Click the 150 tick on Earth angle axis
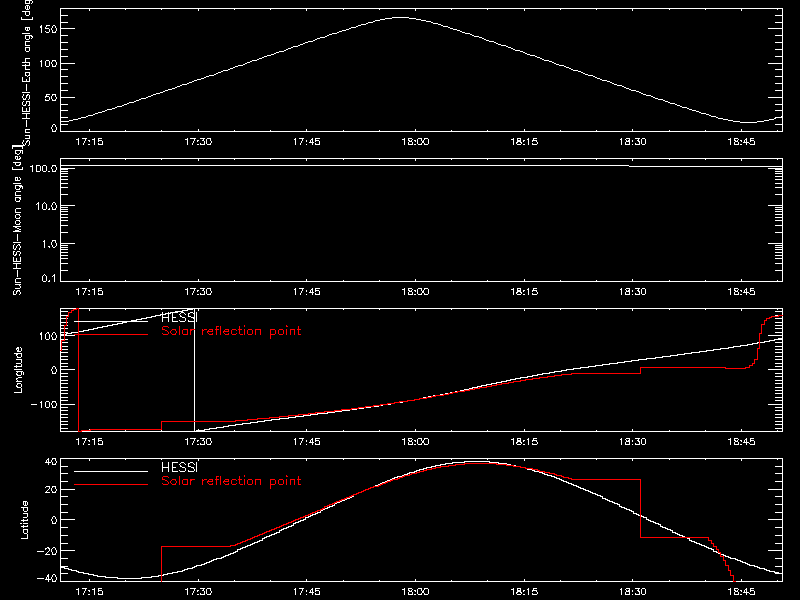The width and height of the screenshot is (800, 600). pos(48,29)
